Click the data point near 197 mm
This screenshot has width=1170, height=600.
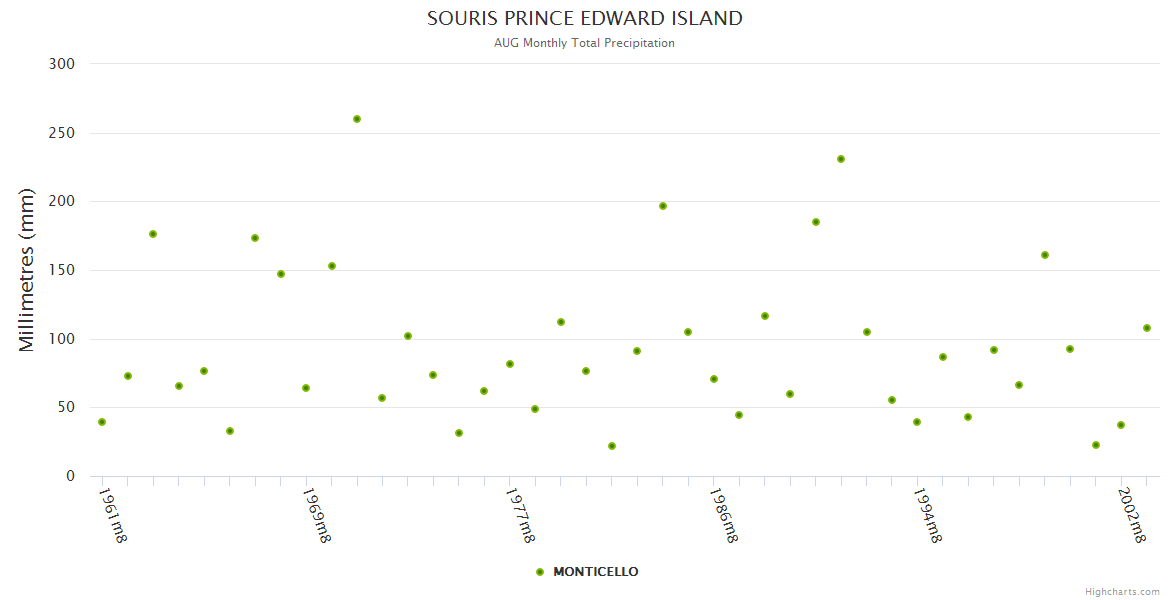point(663,206)
